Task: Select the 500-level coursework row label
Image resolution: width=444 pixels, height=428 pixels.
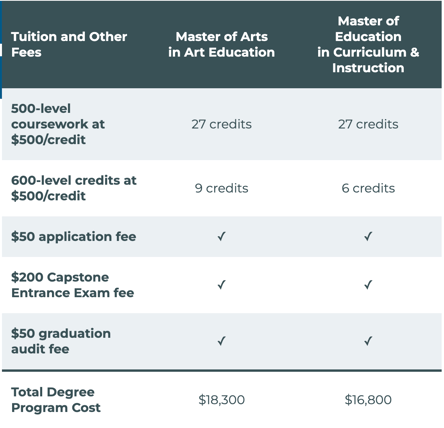Action: pos(58,124)
